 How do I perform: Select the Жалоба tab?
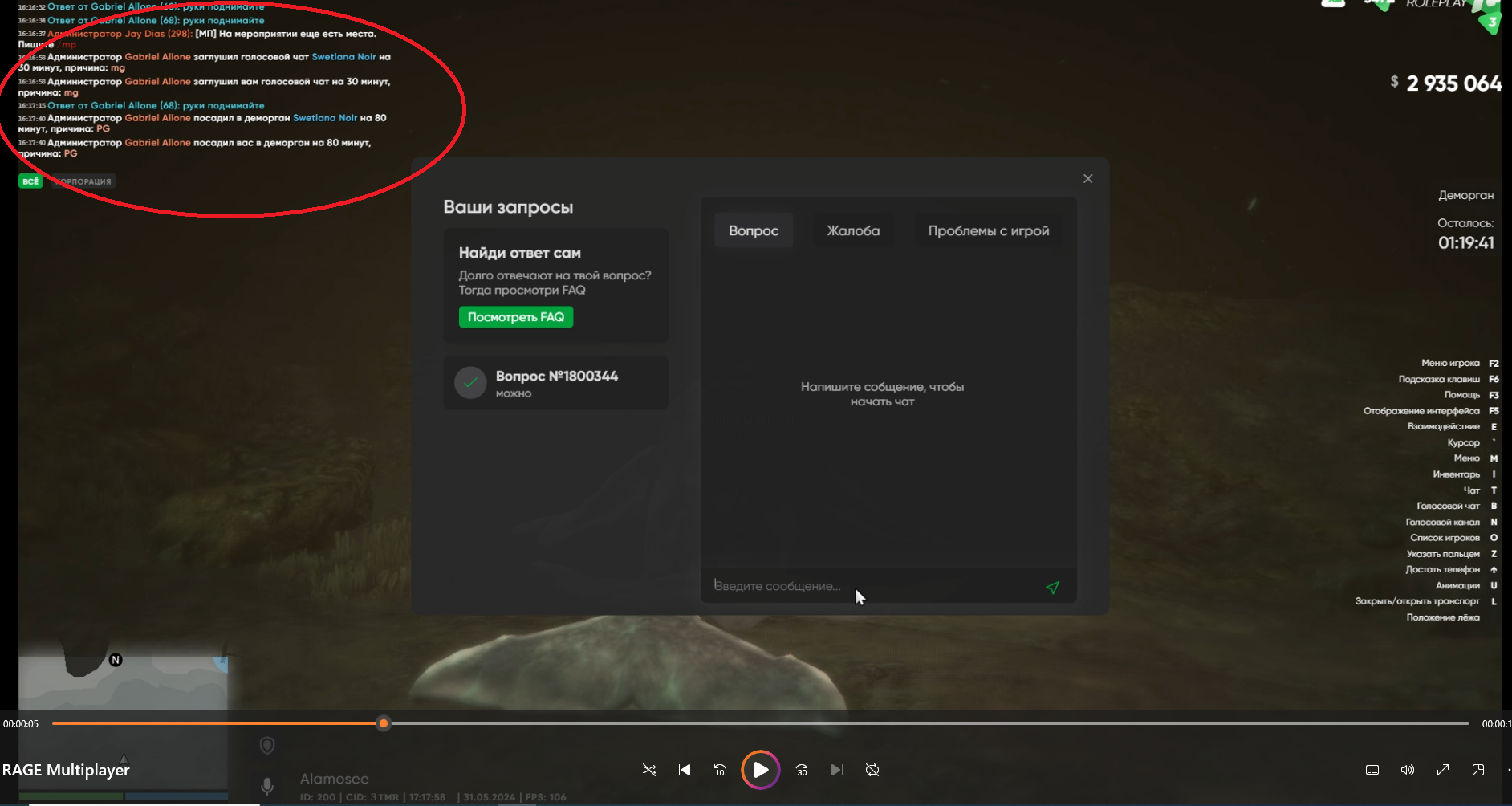click(x=853, y=230)
